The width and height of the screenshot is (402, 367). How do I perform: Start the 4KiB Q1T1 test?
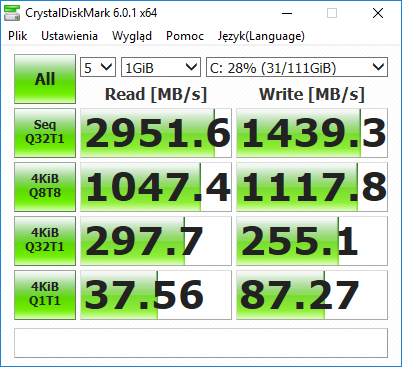(45, 295)
